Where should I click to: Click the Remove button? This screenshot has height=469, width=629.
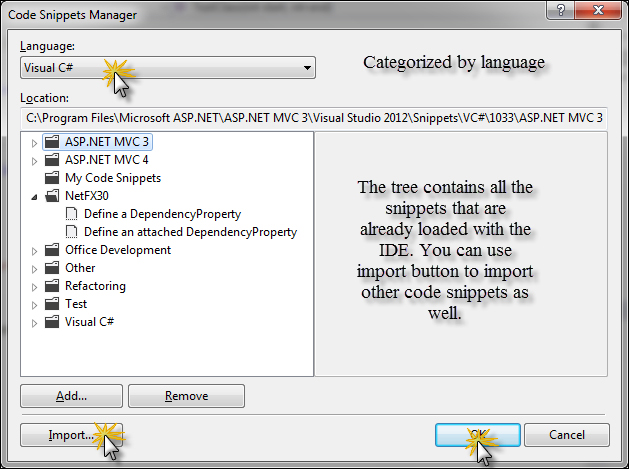coord(187,396)
